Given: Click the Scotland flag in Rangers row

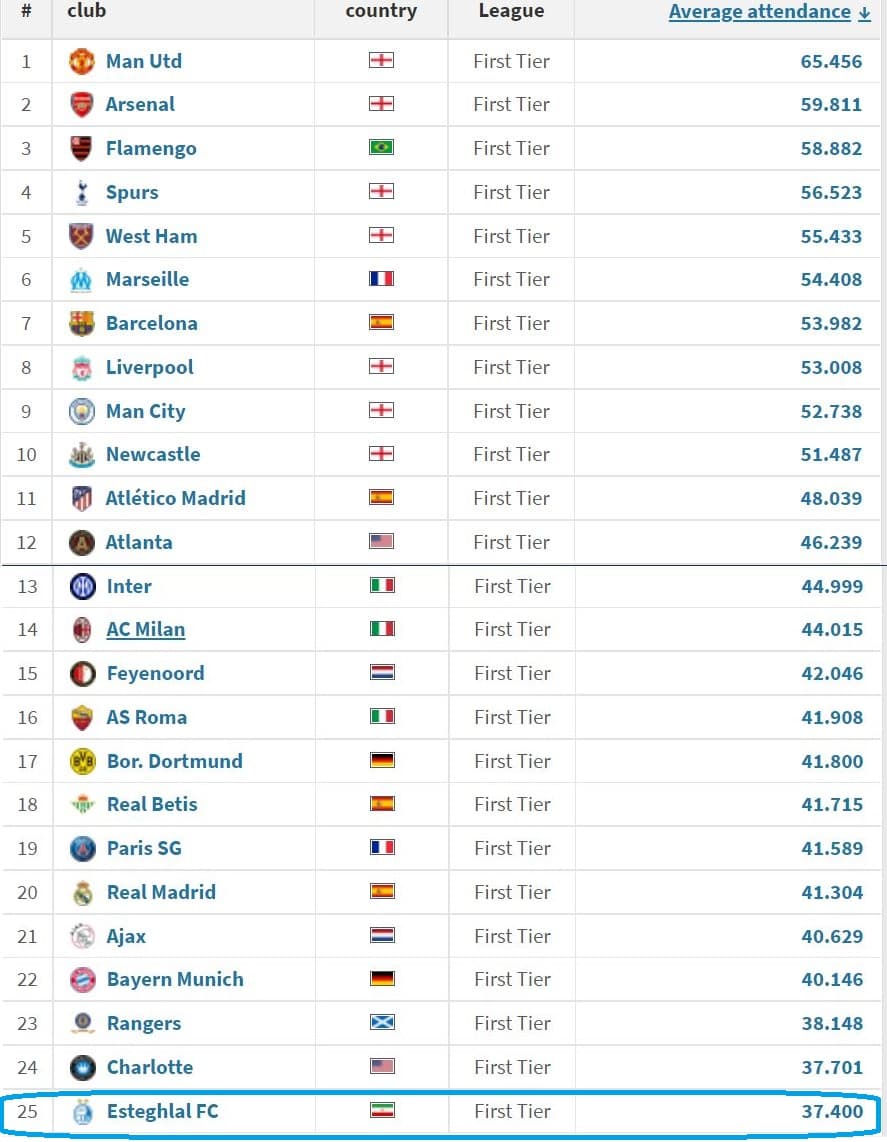Looking at the screenshot, I should coord(382,1023).
